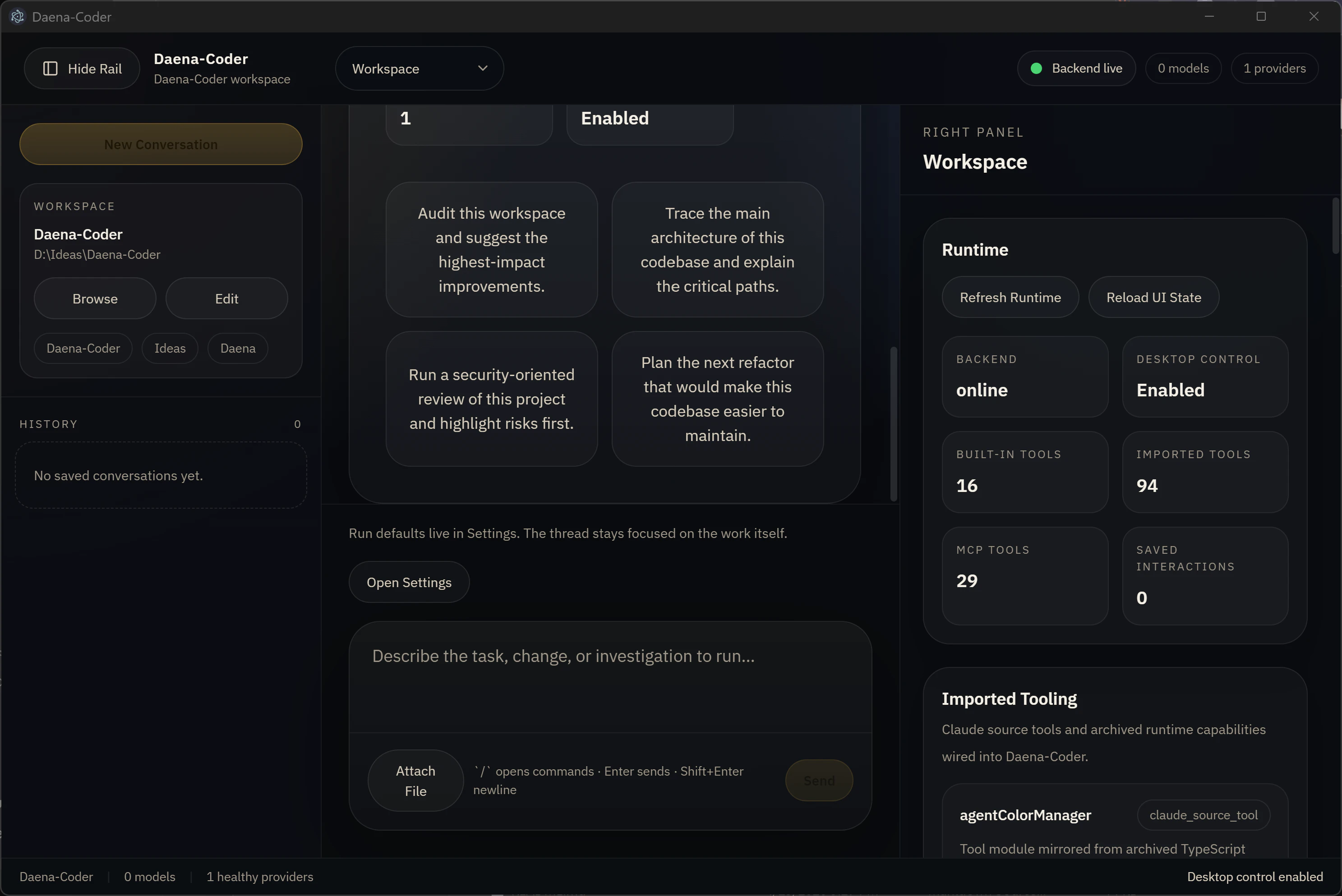Edit the workspace path
The image size is (1342, 896).
pos(226,299)
